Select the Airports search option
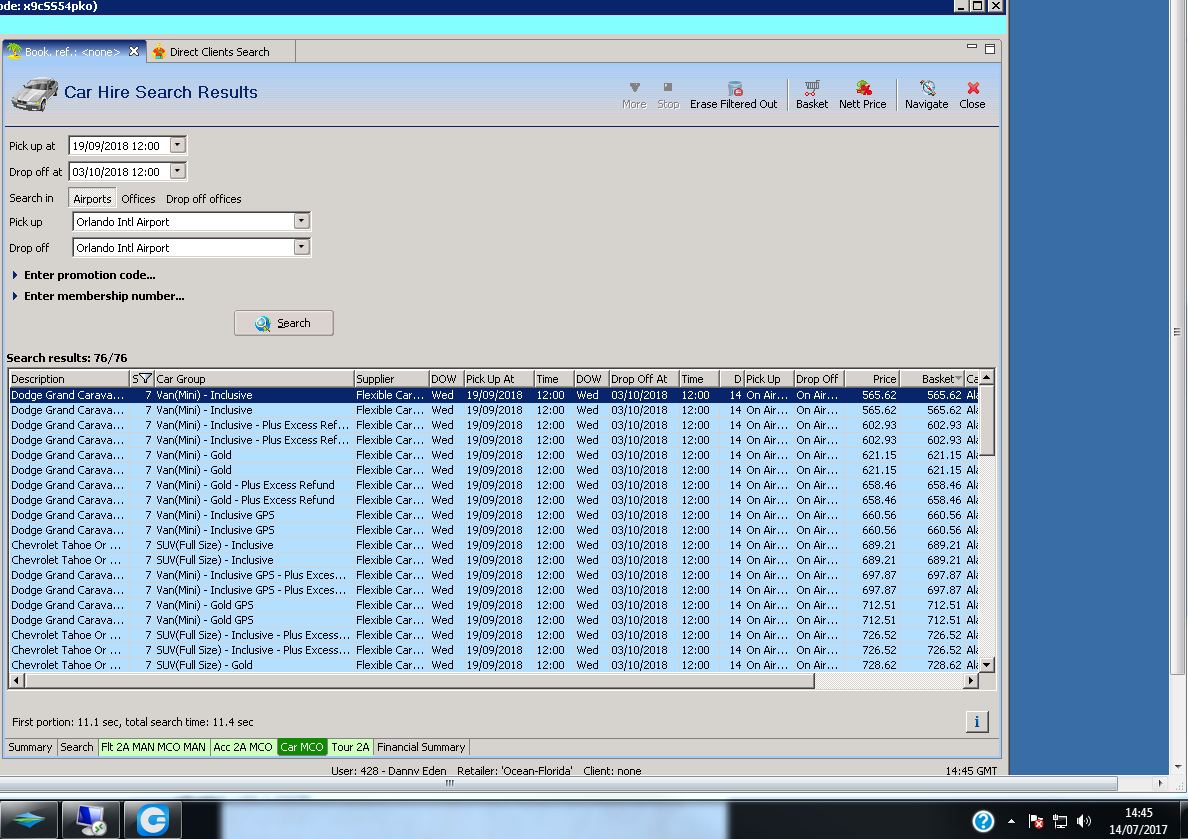 tap(92, 199)
